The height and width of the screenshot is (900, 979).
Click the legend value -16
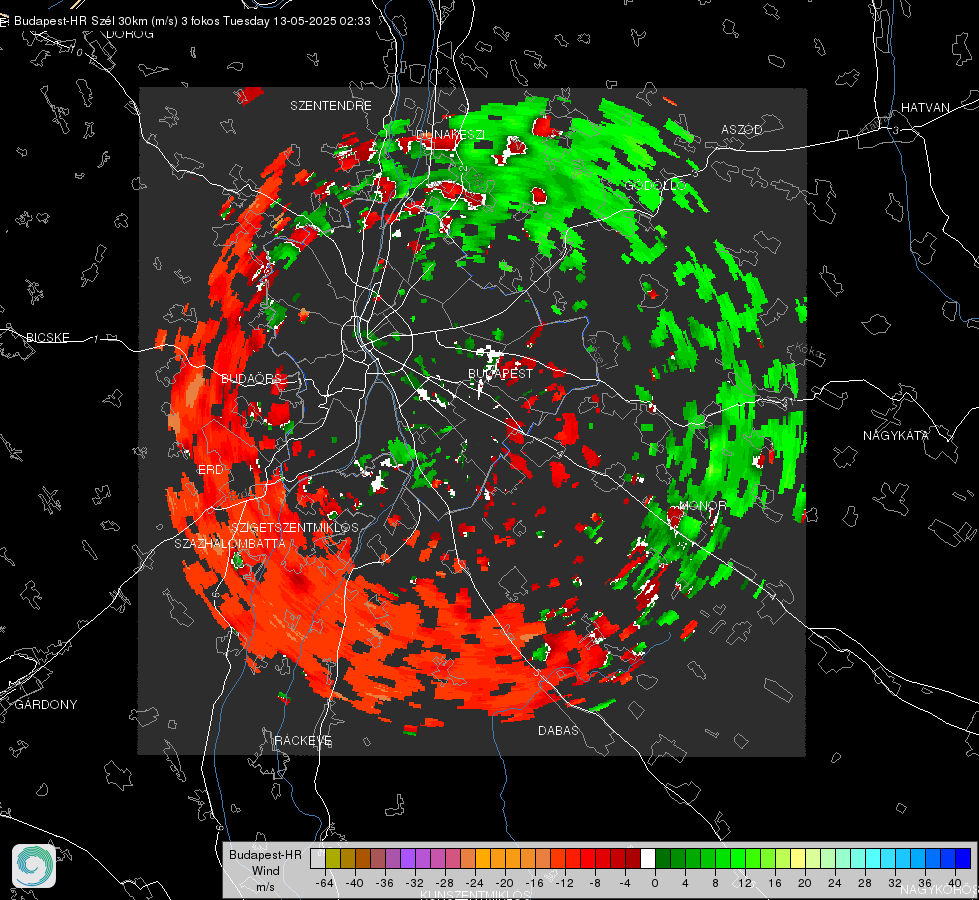tap(534, 883)
